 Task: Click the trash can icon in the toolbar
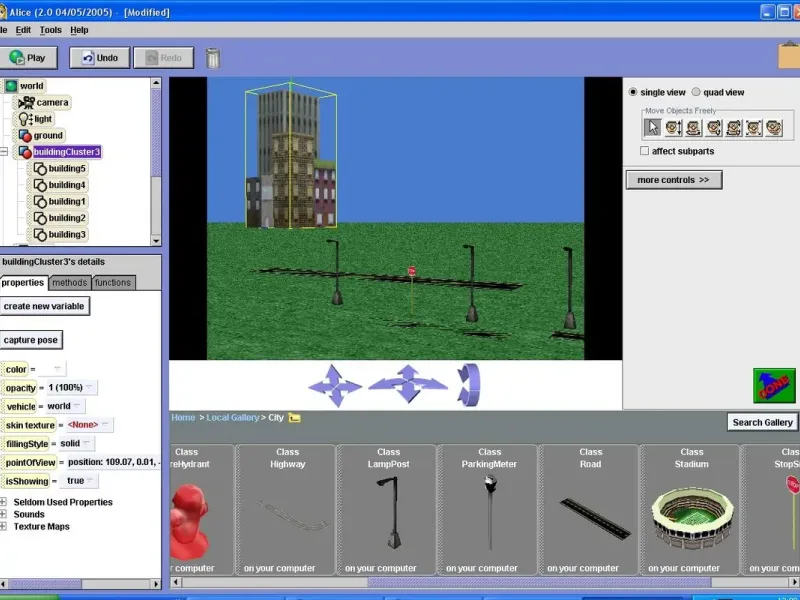(x=213, y=58)
